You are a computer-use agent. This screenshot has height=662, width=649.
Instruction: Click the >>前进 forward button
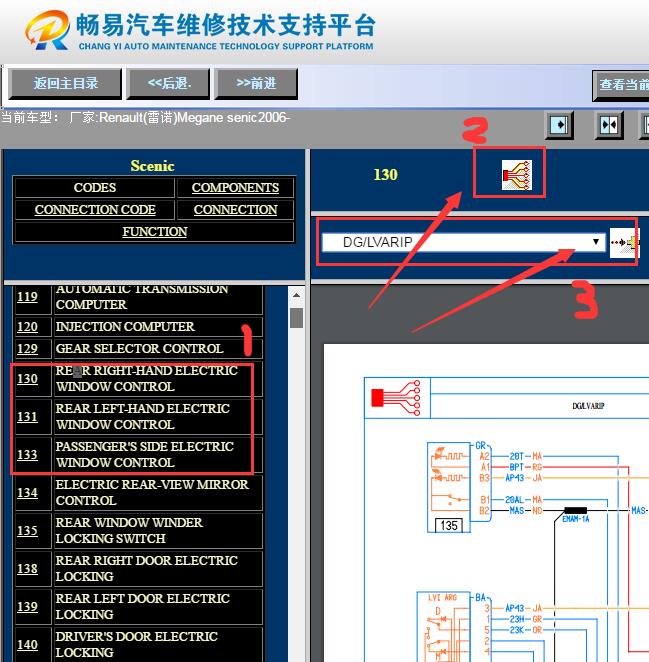(256, 84)
